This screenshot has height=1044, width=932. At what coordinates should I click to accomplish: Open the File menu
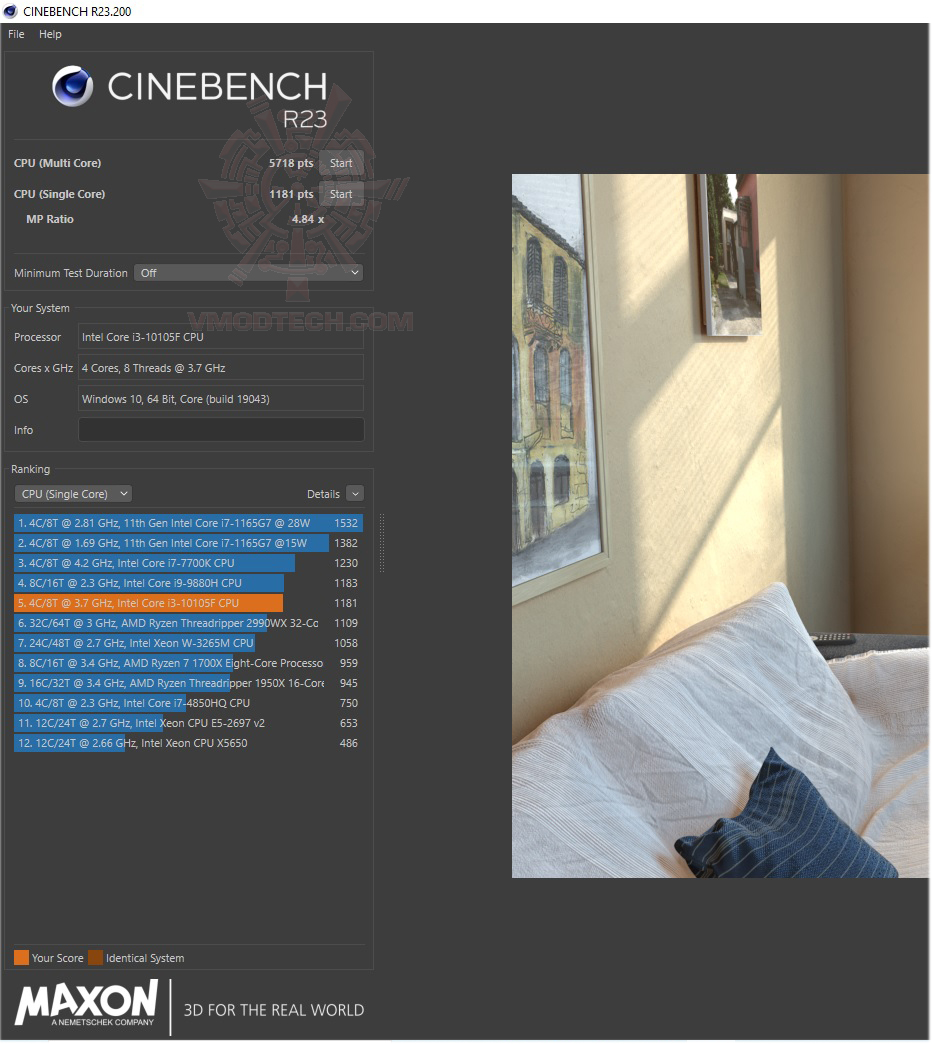click(16, 34)
